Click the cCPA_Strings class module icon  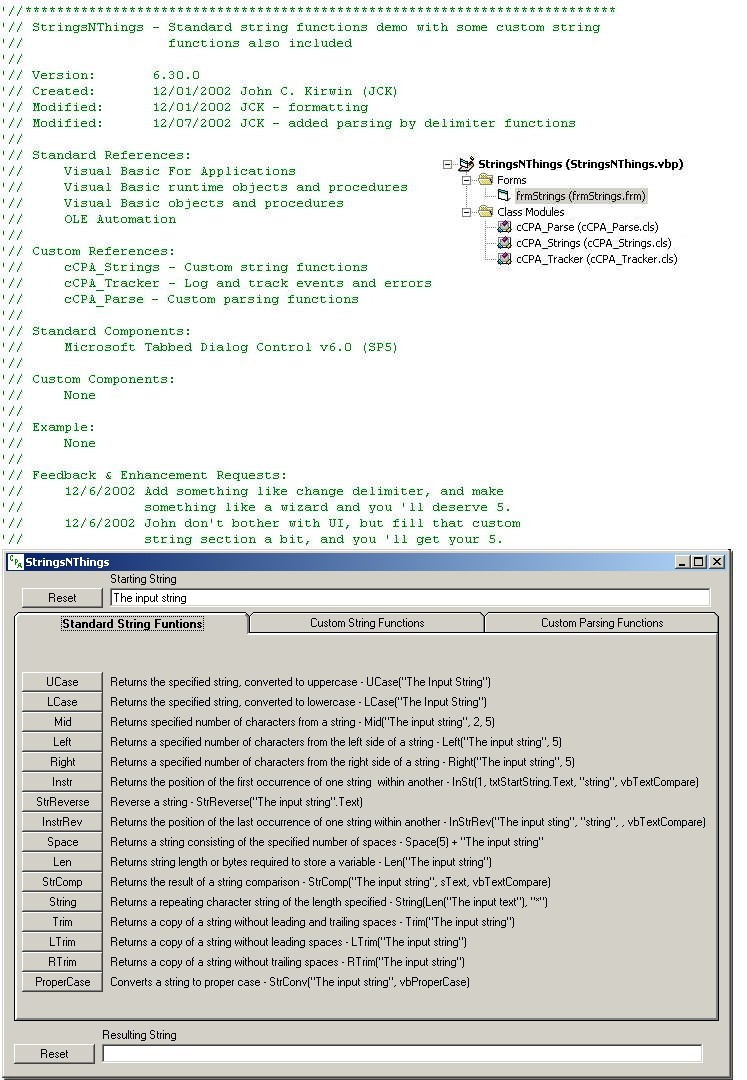504,243
